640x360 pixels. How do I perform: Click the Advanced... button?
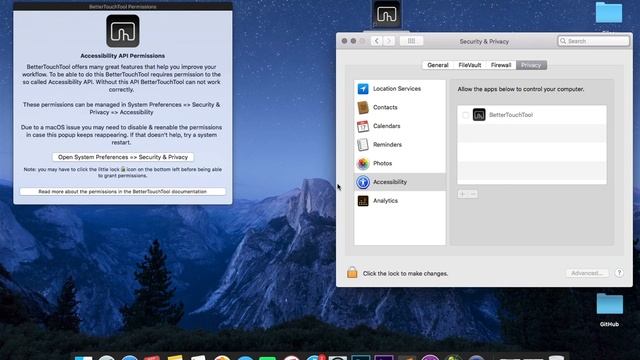pyautogui.click(x=587, y=273)
